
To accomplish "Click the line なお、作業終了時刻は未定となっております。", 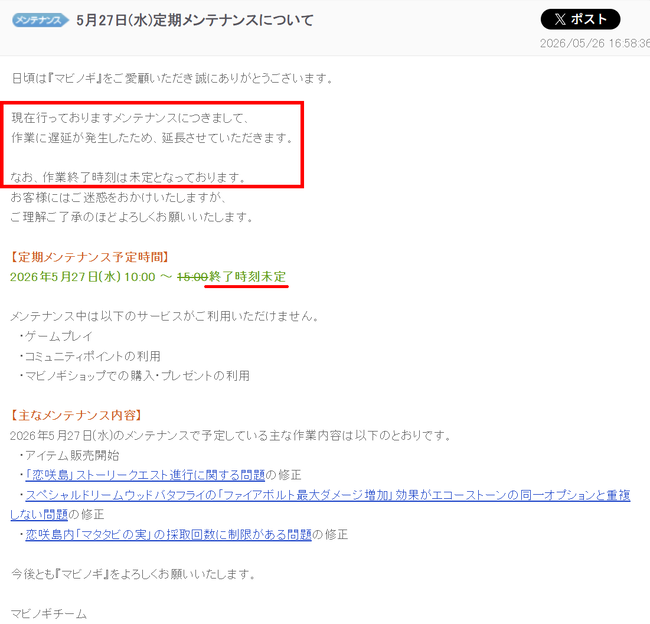I will pos(128,177).
